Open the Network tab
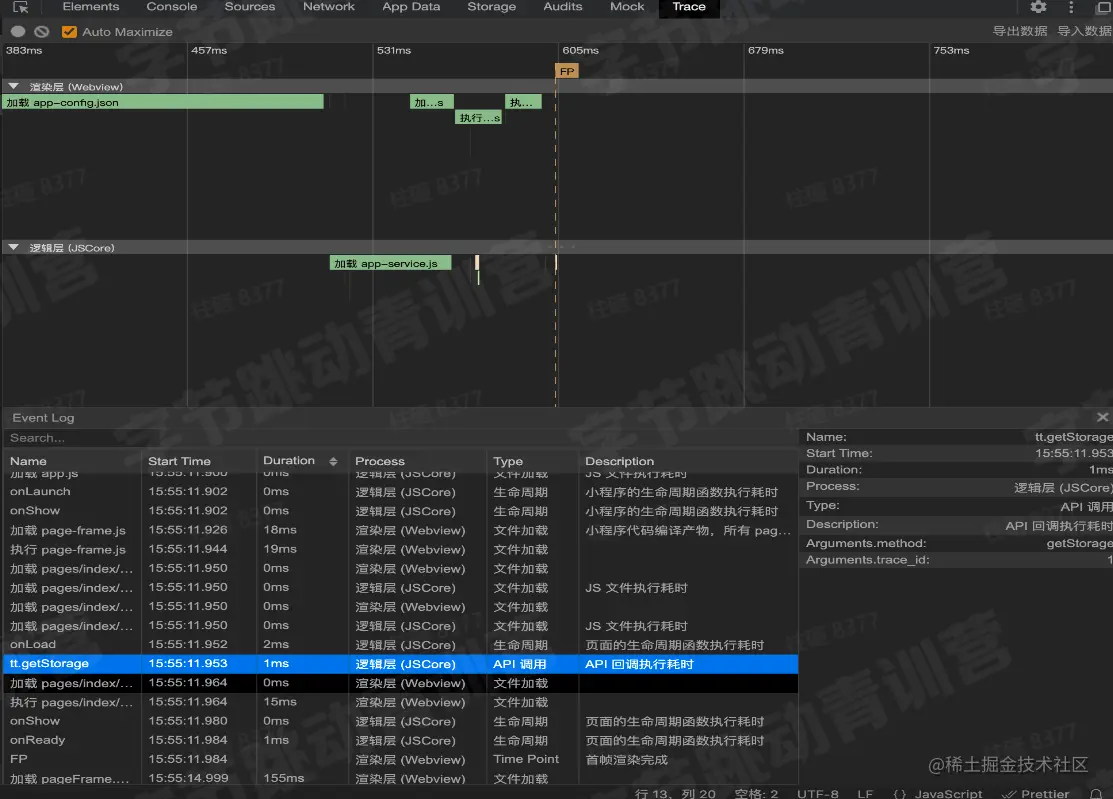The height and width of the screenshot is (799, 1113). point(329,7)
